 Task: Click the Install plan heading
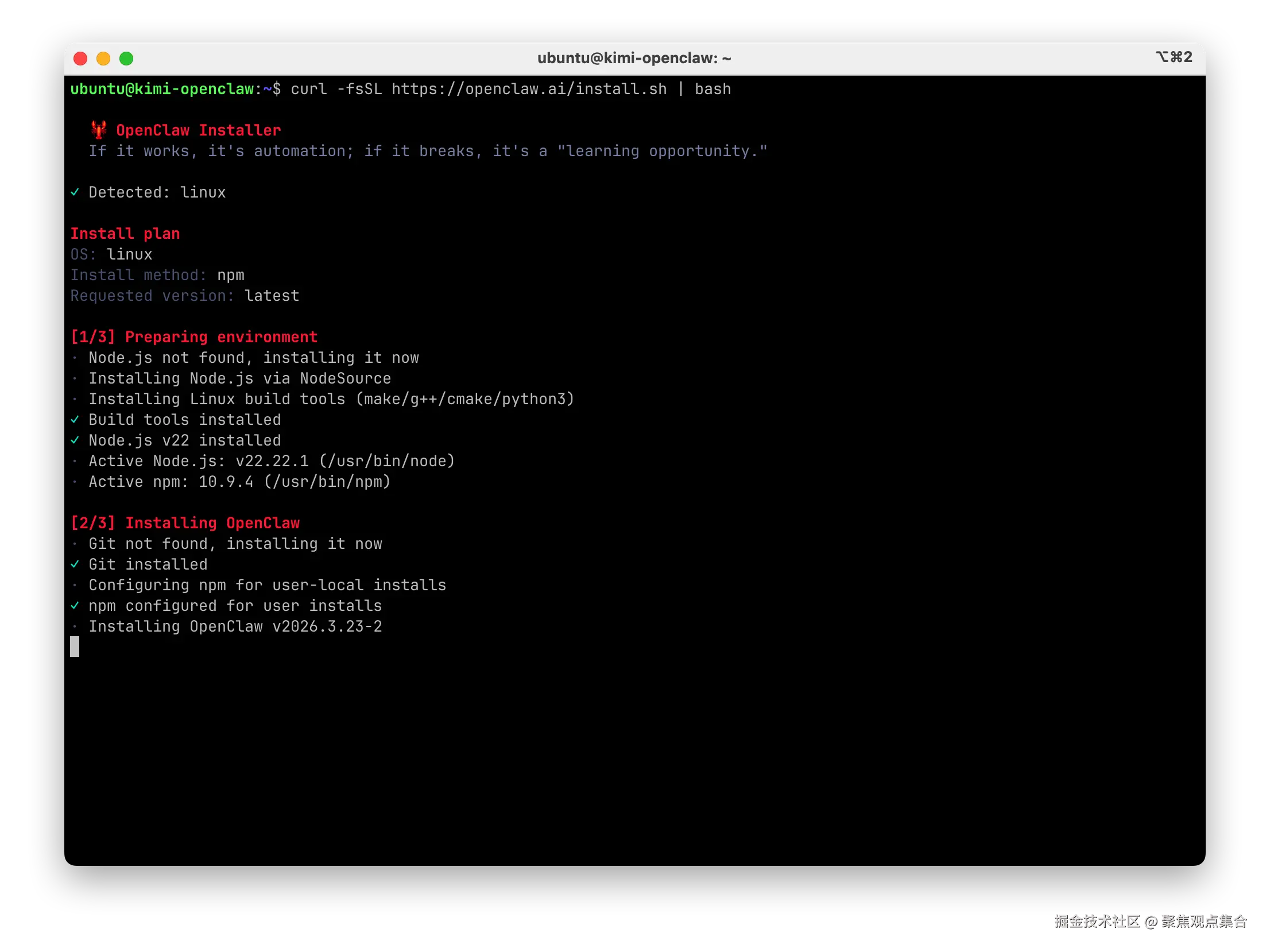(125, 234)
